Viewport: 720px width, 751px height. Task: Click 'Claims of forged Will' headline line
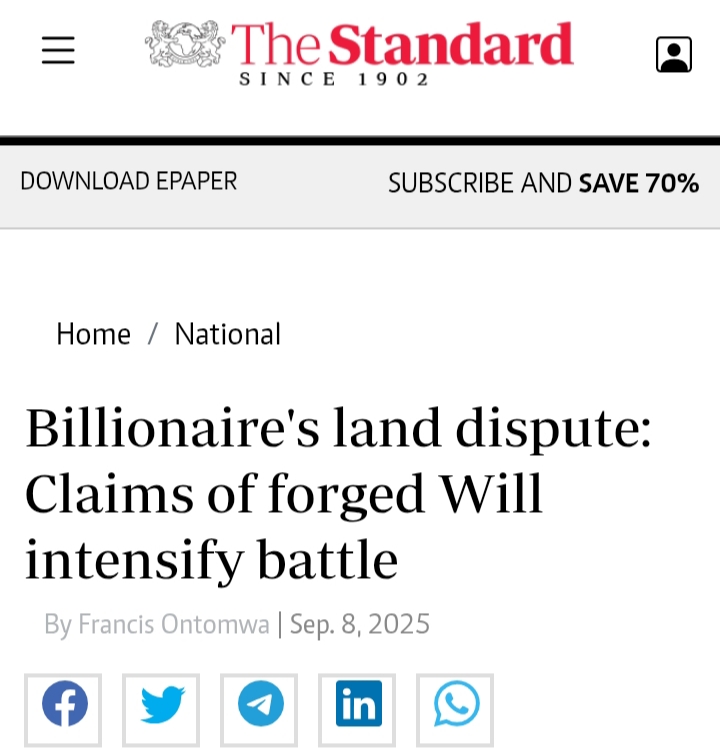[284, 493]
